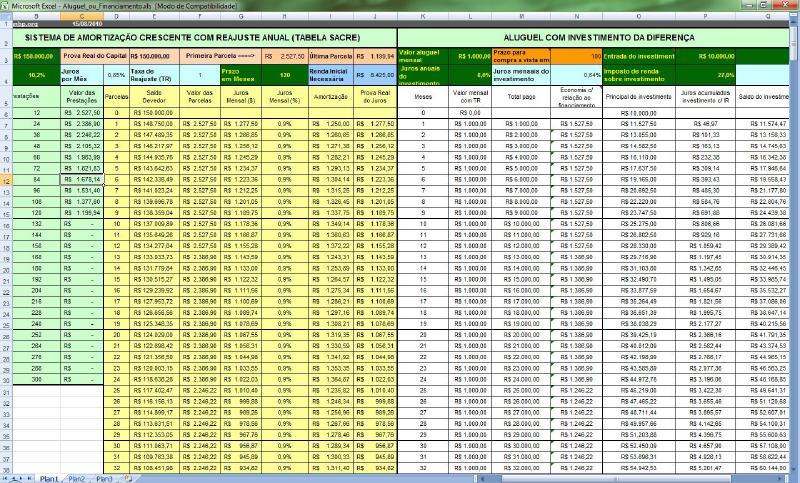
Task: Click the 'Meses' column heading
Action: point(423,96)
